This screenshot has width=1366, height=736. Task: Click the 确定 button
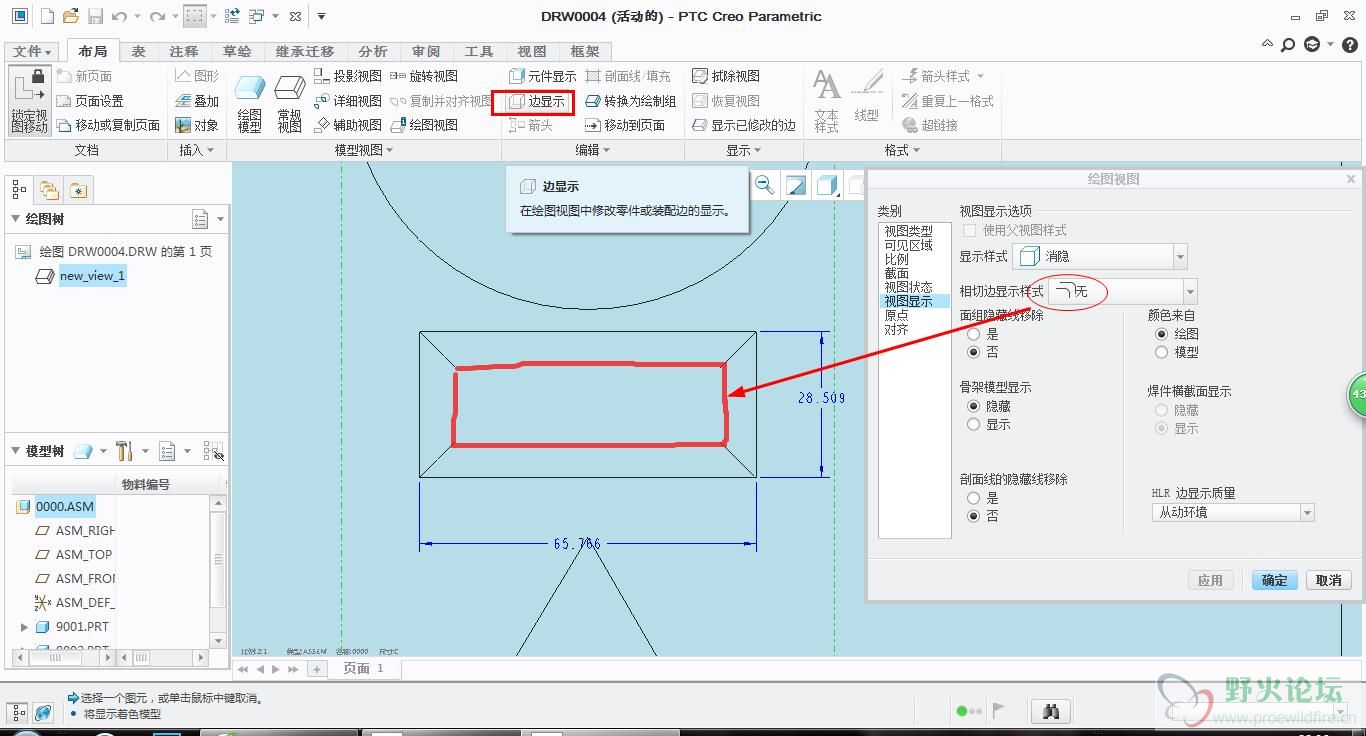pos(1274,580)
